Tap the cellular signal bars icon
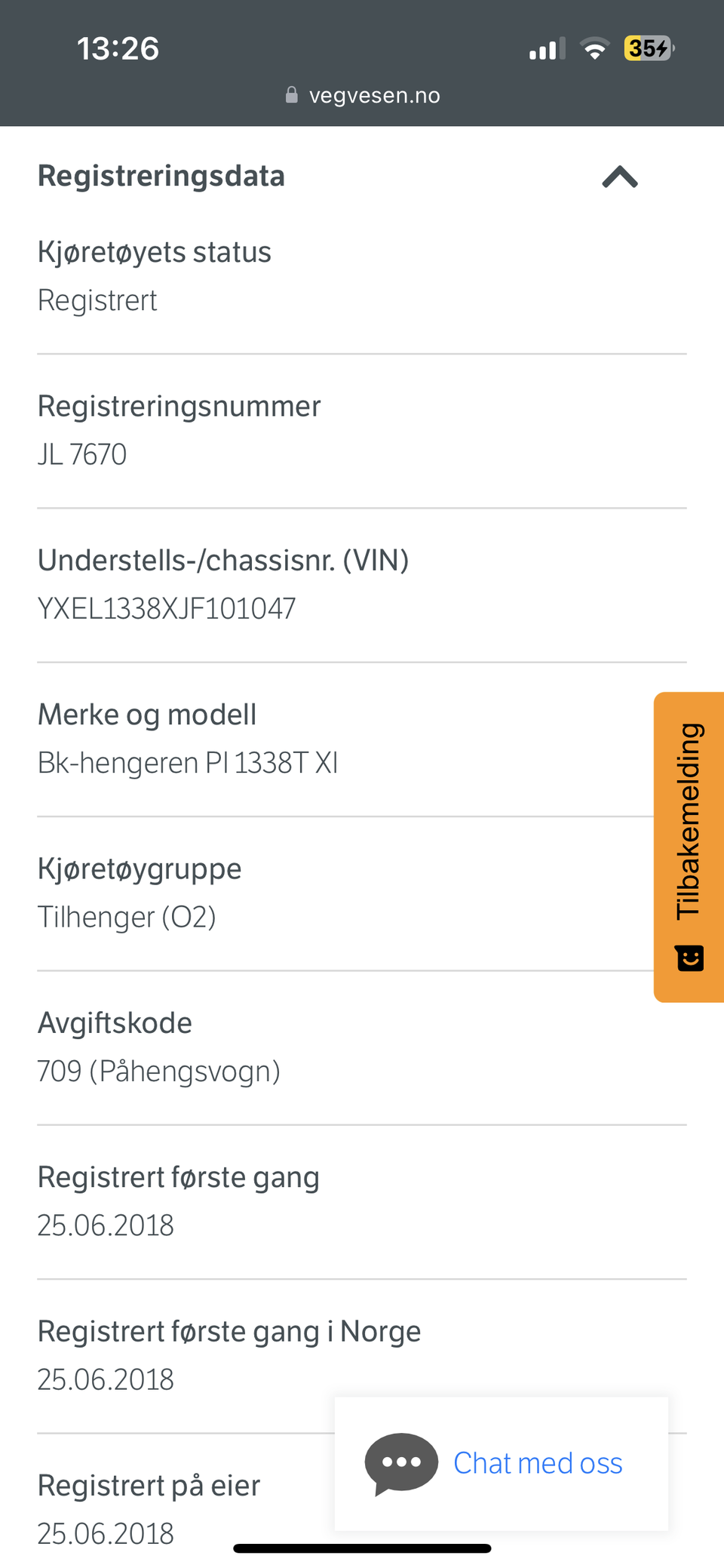The width and height of the screenshot is (724, 1568). 547,50
